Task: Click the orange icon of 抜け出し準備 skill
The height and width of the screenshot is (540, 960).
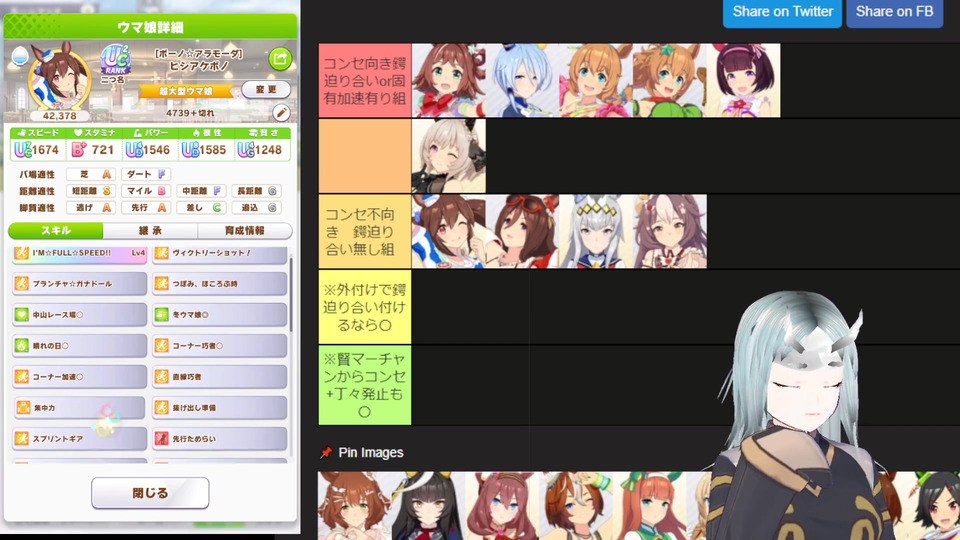Action: click(162, 408)
